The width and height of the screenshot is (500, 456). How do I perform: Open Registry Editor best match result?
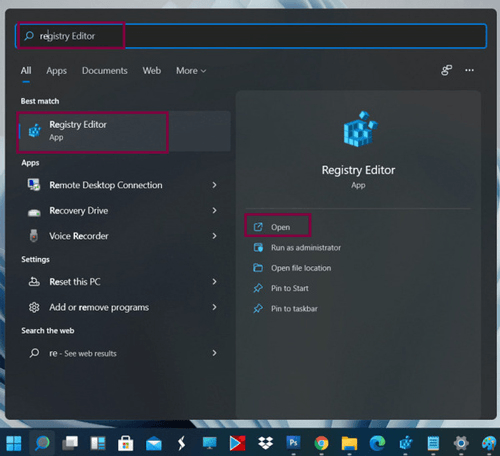click(124, 131)
